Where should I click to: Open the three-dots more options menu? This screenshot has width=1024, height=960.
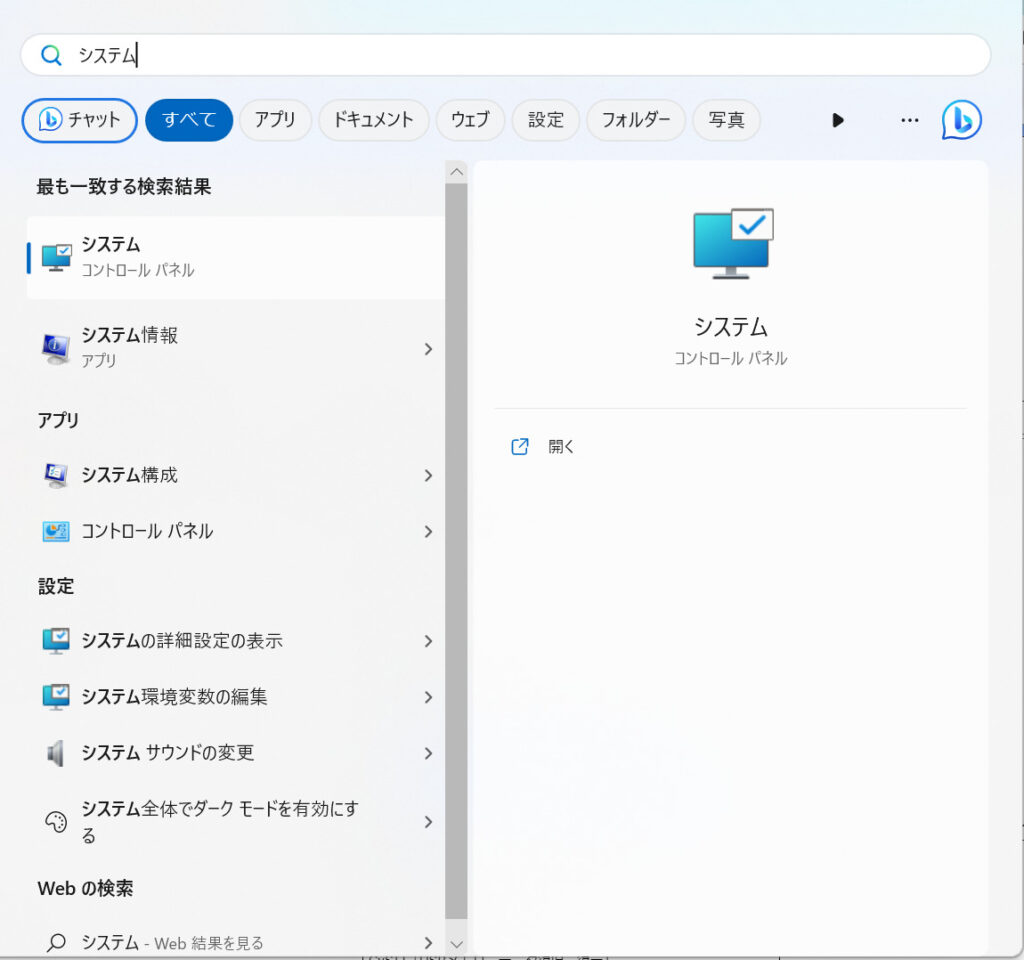(910, 120)
